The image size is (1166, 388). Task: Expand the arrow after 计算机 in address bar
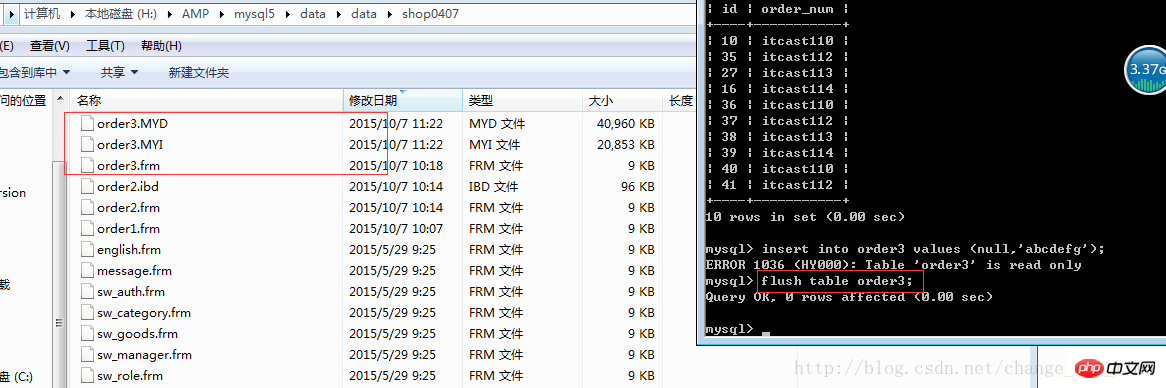tap(73, 13)
